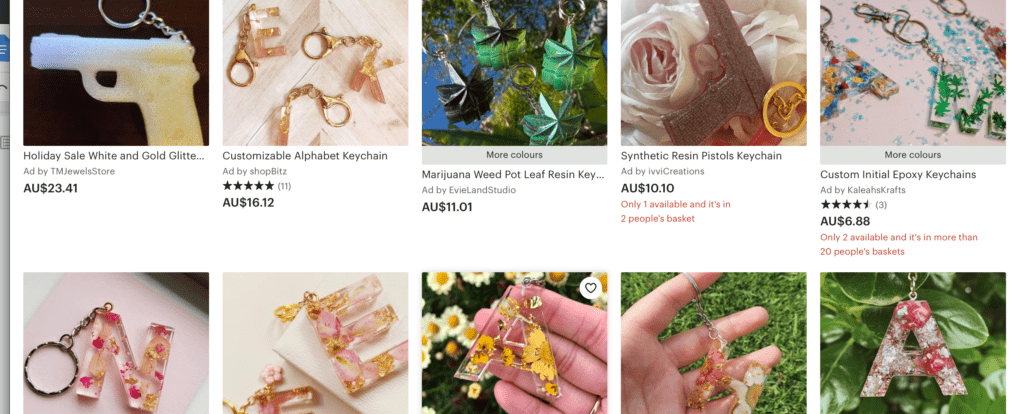Visit the EvieLandStudio seller link

pyautogui.click(x=469, y=190)
